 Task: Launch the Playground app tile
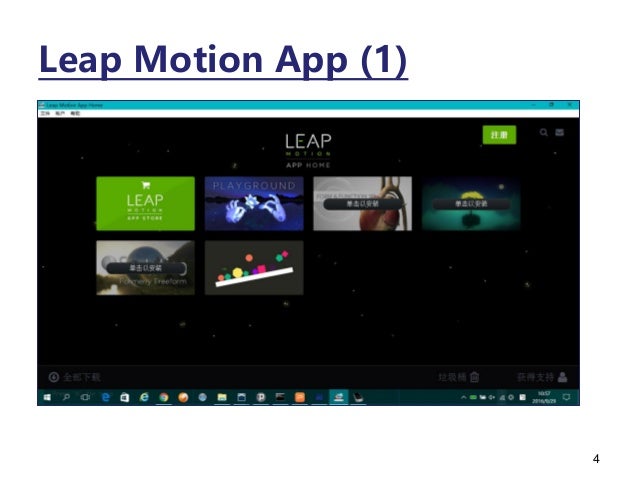(254, 203)
